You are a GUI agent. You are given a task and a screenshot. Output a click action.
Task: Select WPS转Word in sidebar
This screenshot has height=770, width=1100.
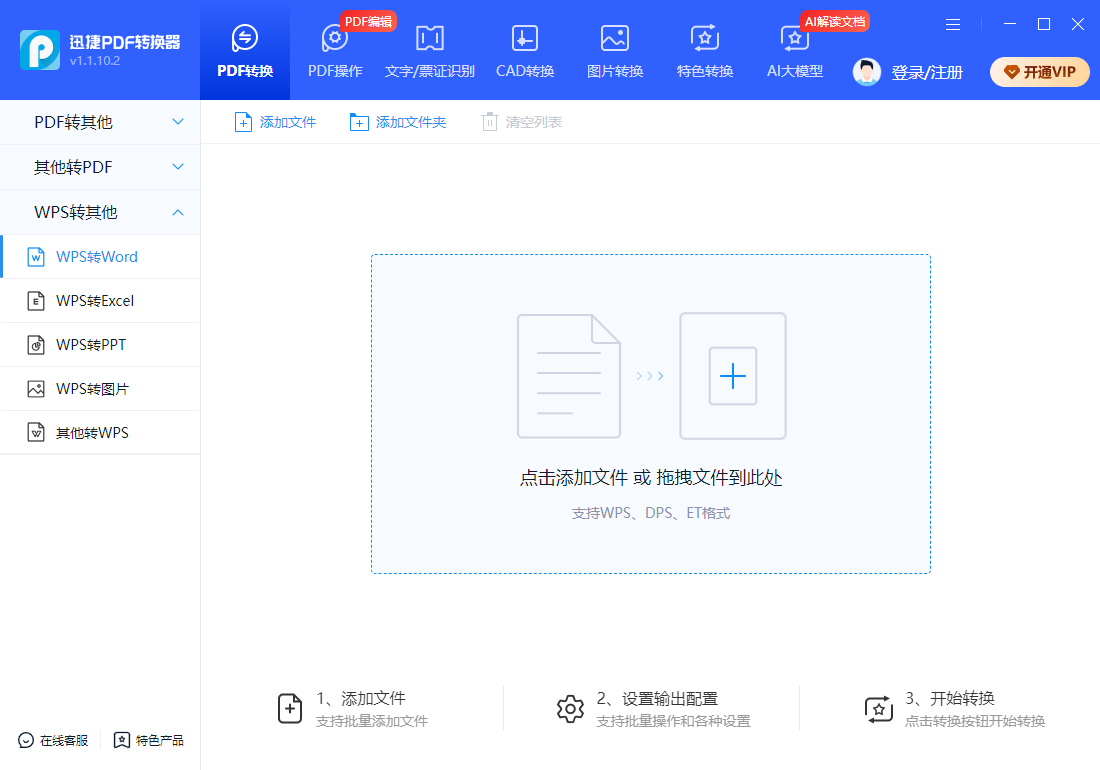coord(100,257)
